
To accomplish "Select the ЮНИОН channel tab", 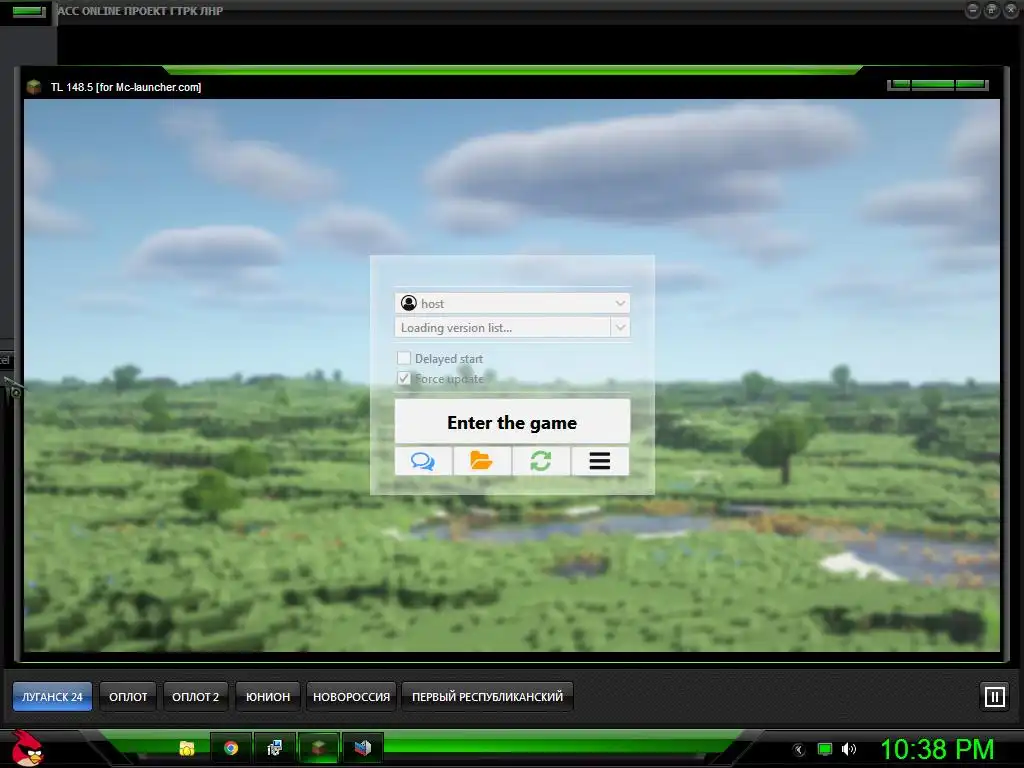I will pyautogui.click(x=268, y=697).
